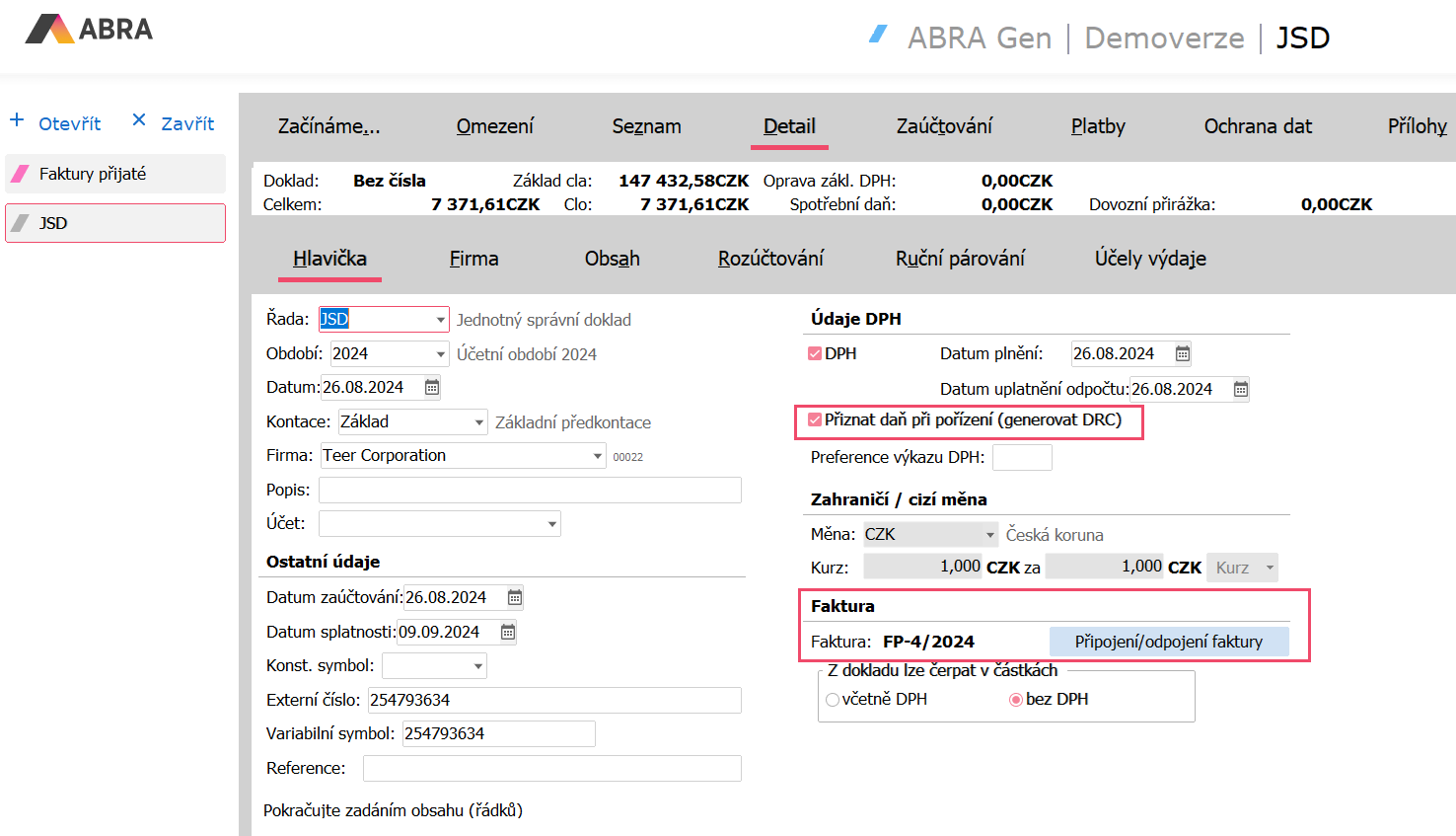Open the calendar for Datum field
This screenshot has height=836, width=1456.
(x=432, y=387)
